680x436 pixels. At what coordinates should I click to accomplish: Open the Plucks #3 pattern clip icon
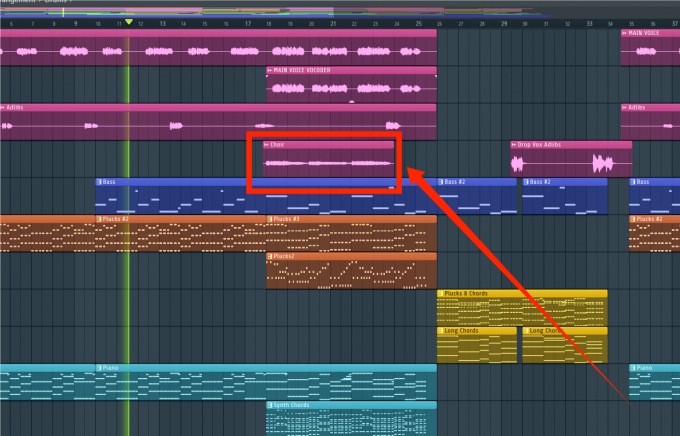(269, 219)
